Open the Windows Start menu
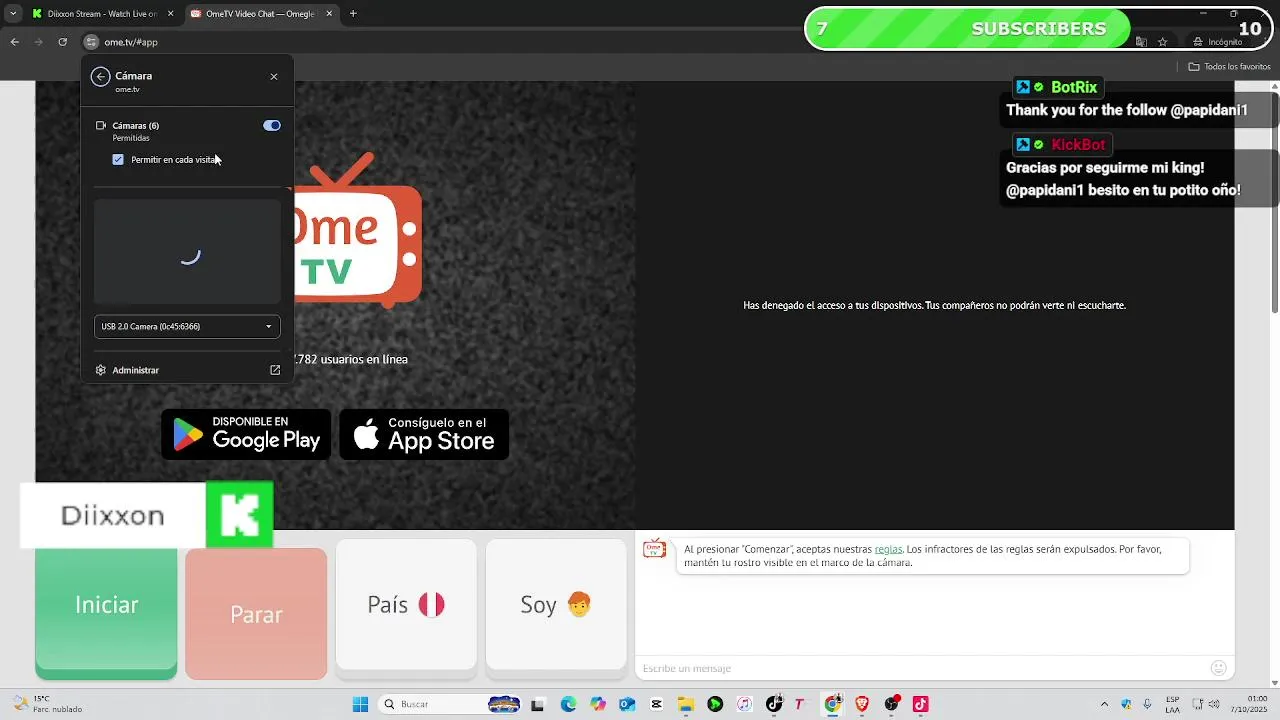 361,704
